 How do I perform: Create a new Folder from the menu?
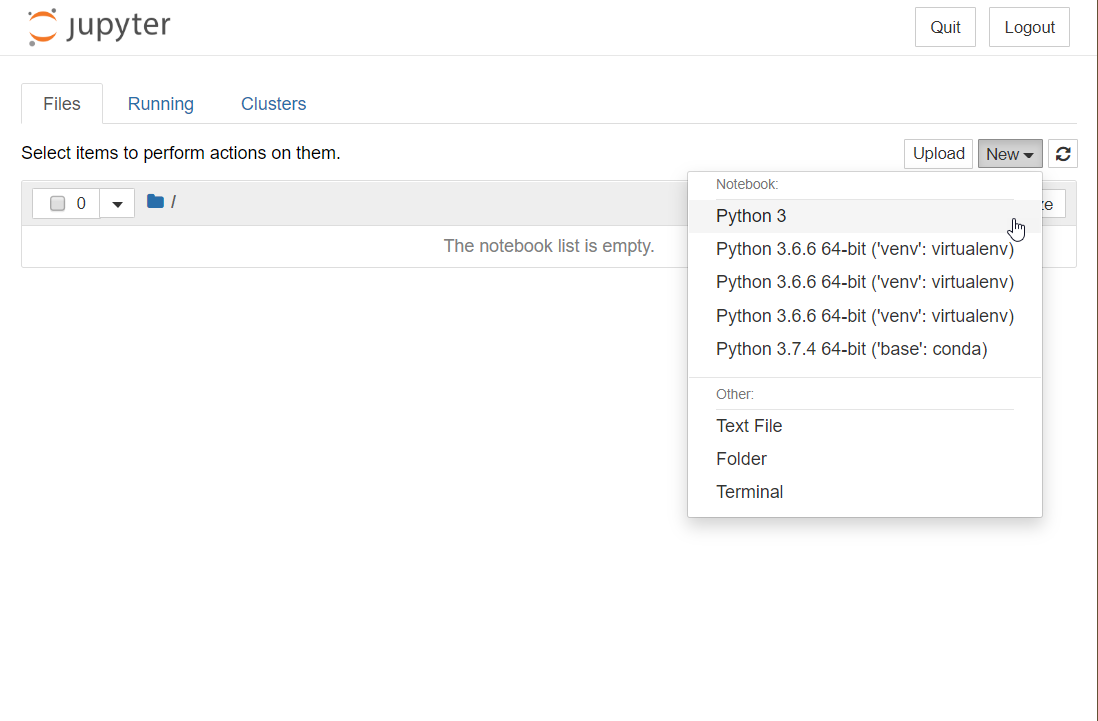click(x=741, y=458)
